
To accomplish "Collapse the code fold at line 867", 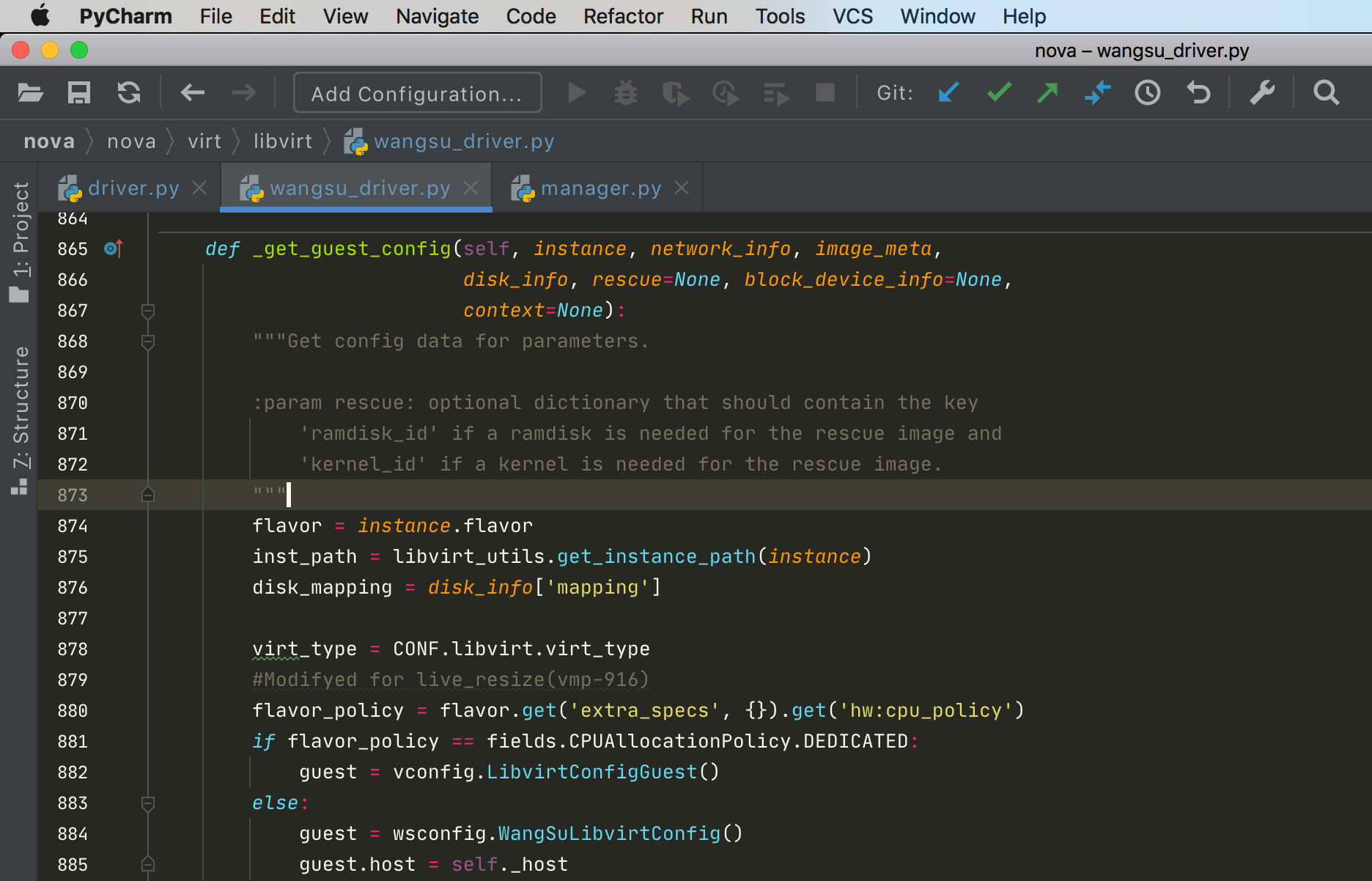I will tap(148, 311).
